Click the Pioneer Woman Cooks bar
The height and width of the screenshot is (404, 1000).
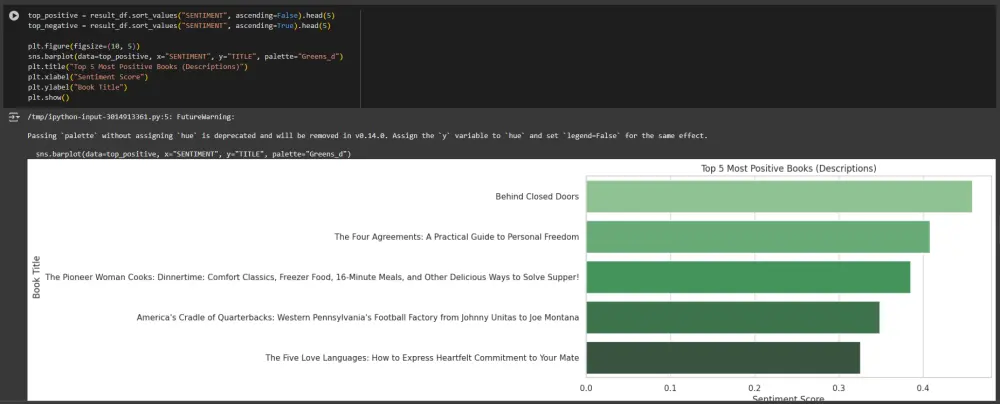click(748, 277)
